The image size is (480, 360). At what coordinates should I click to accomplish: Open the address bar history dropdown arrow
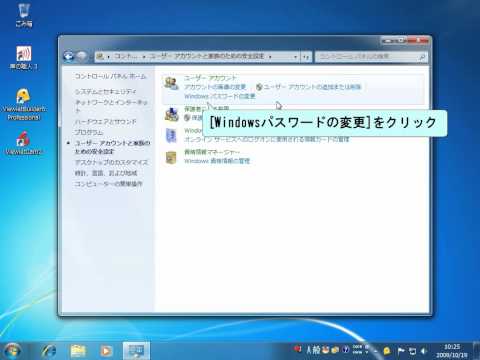click(295, 57)
